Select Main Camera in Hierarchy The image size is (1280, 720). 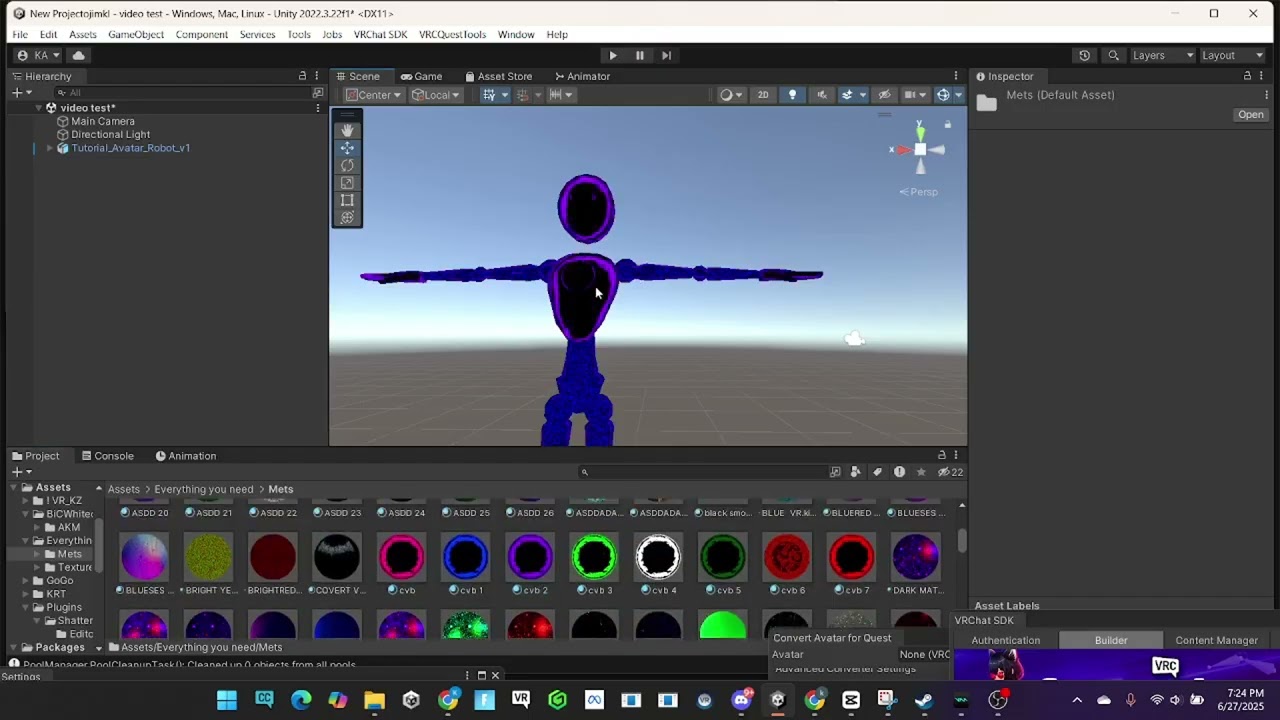coord(102,121)
